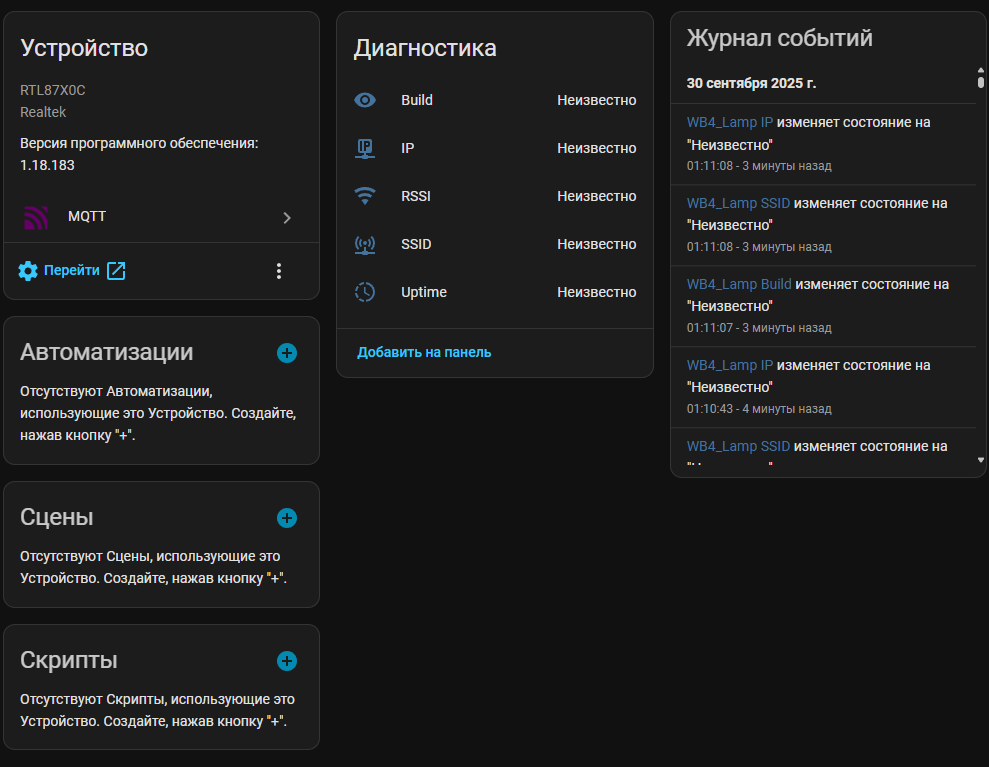
Task: Click the MQTT integration logo icon
Action: pyautogui.click(x=36, y=217)
